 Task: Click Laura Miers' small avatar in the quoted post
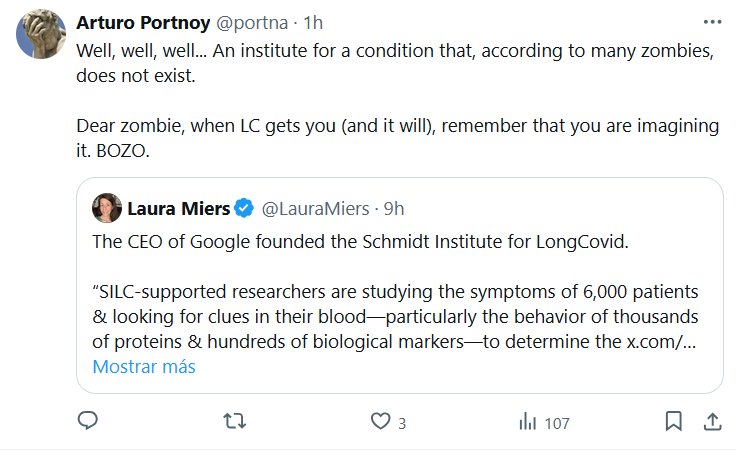106,209
